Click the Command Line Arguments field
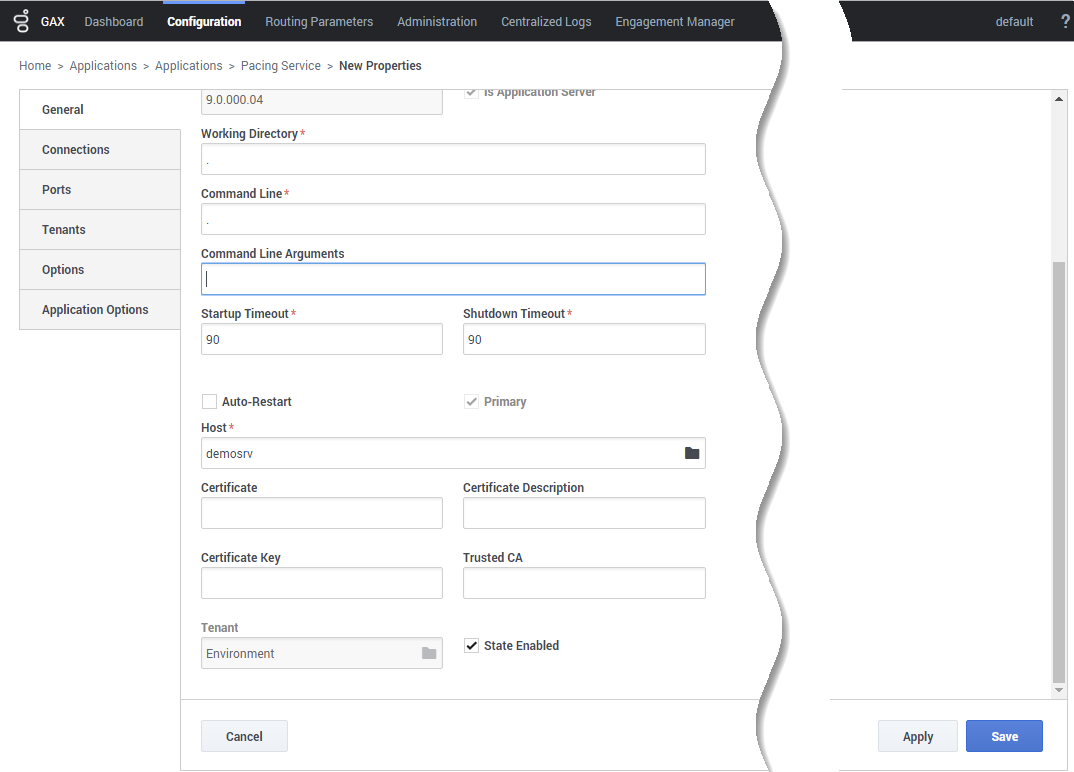Screen dimensions: 1074x772 453,279
